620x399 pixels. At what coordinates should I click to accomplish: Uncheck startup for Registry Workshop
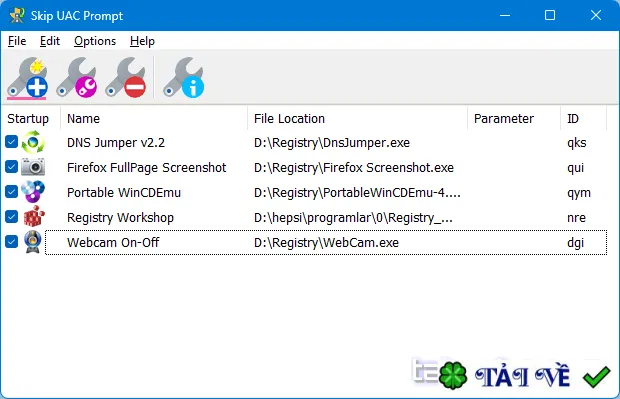(x=11, y=216)
